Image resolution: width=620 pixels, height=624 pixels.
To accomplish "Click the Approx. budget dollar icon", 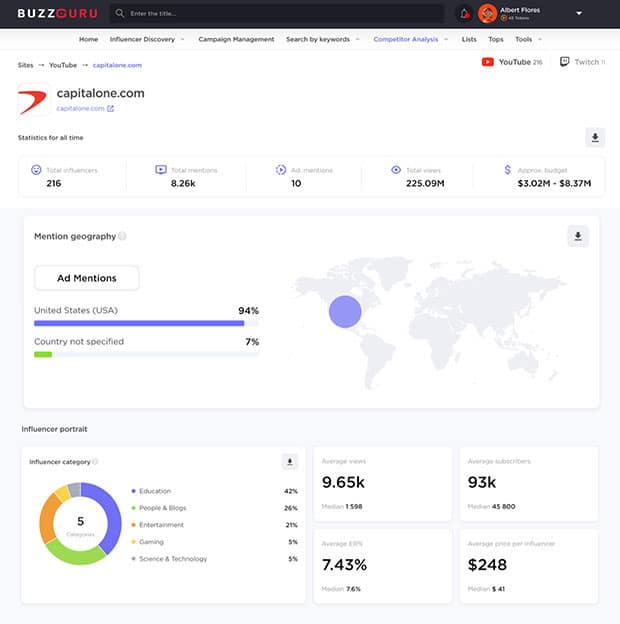I will pos(507,170).
